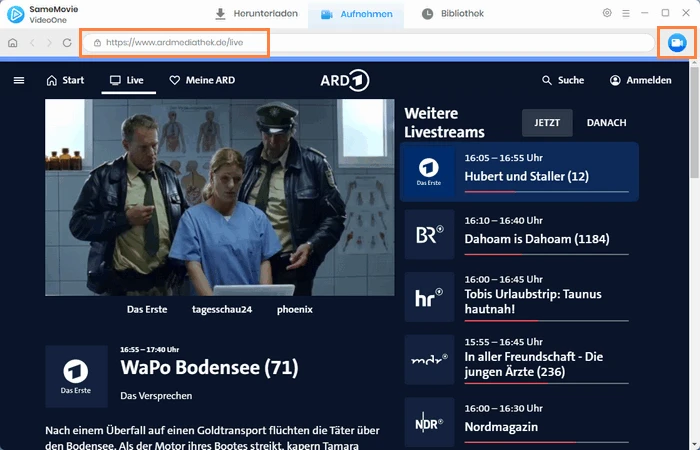Open Hubert und Staller (12) livestream

(519, 172)
